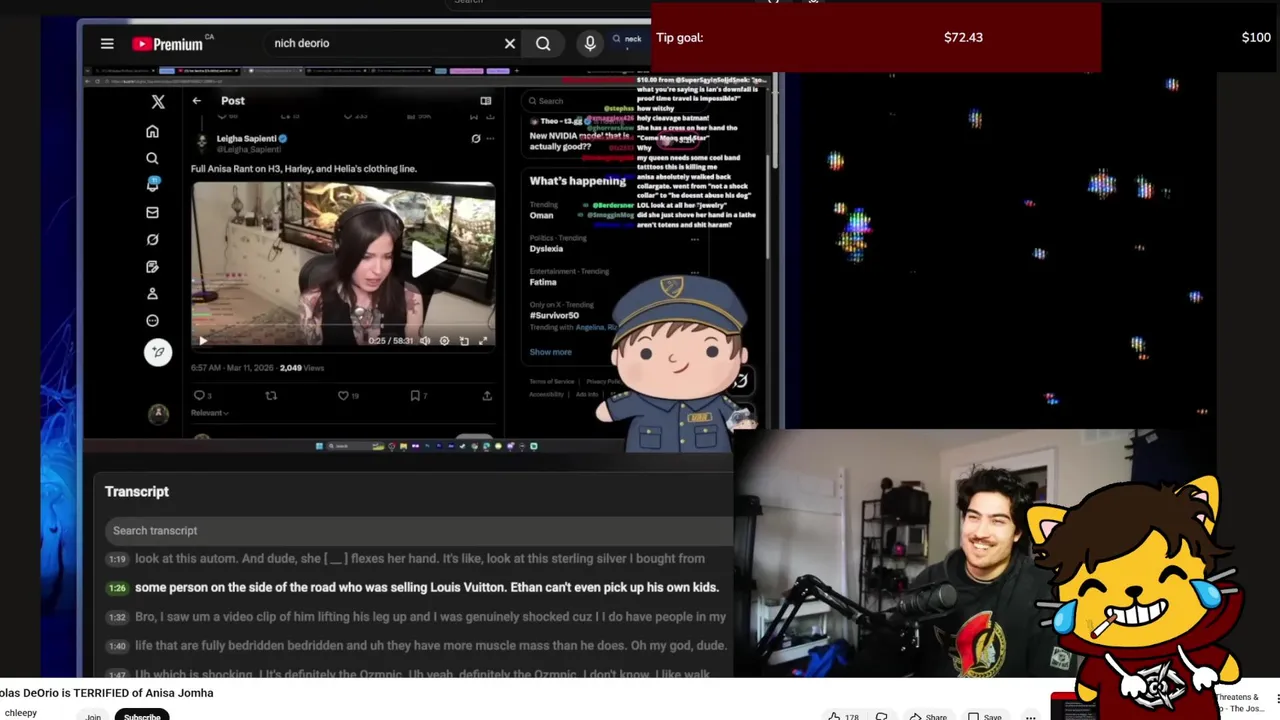
Task: Open the Dyslexia trending topic
Action: click(546, 248)
